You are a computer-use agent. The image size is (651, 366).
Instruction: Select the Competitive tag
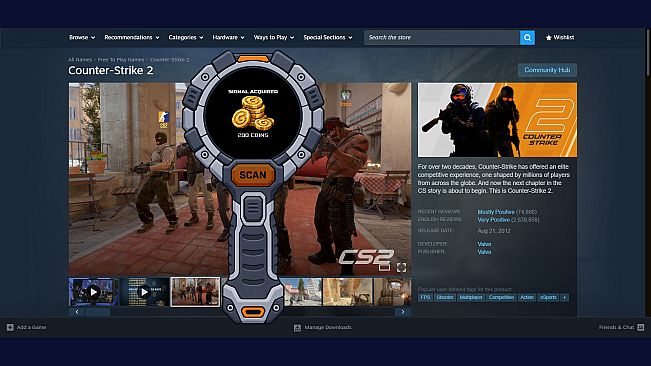(501, 298)
